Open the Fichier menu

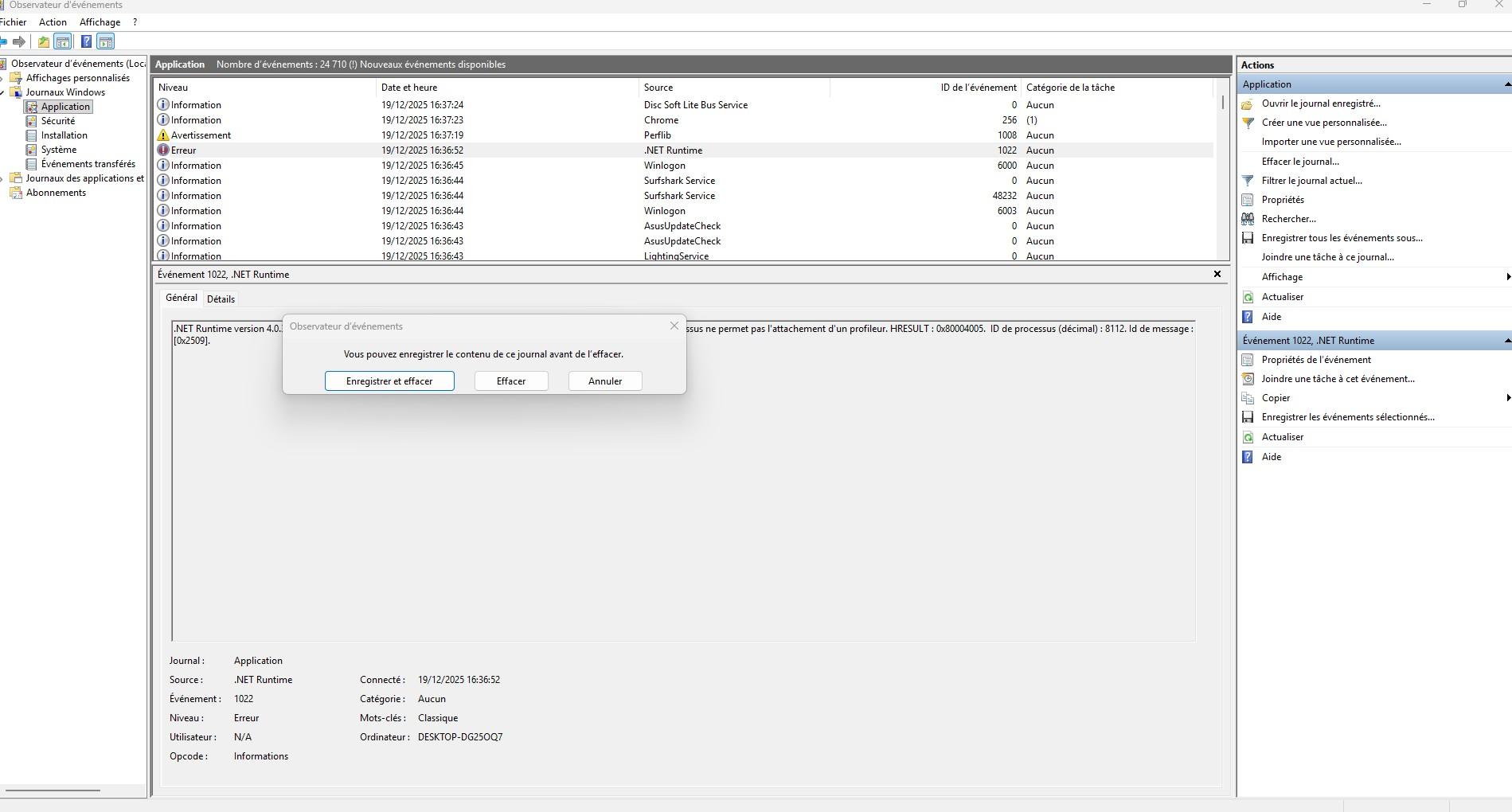pyautogui.click(x=14, y=22)
